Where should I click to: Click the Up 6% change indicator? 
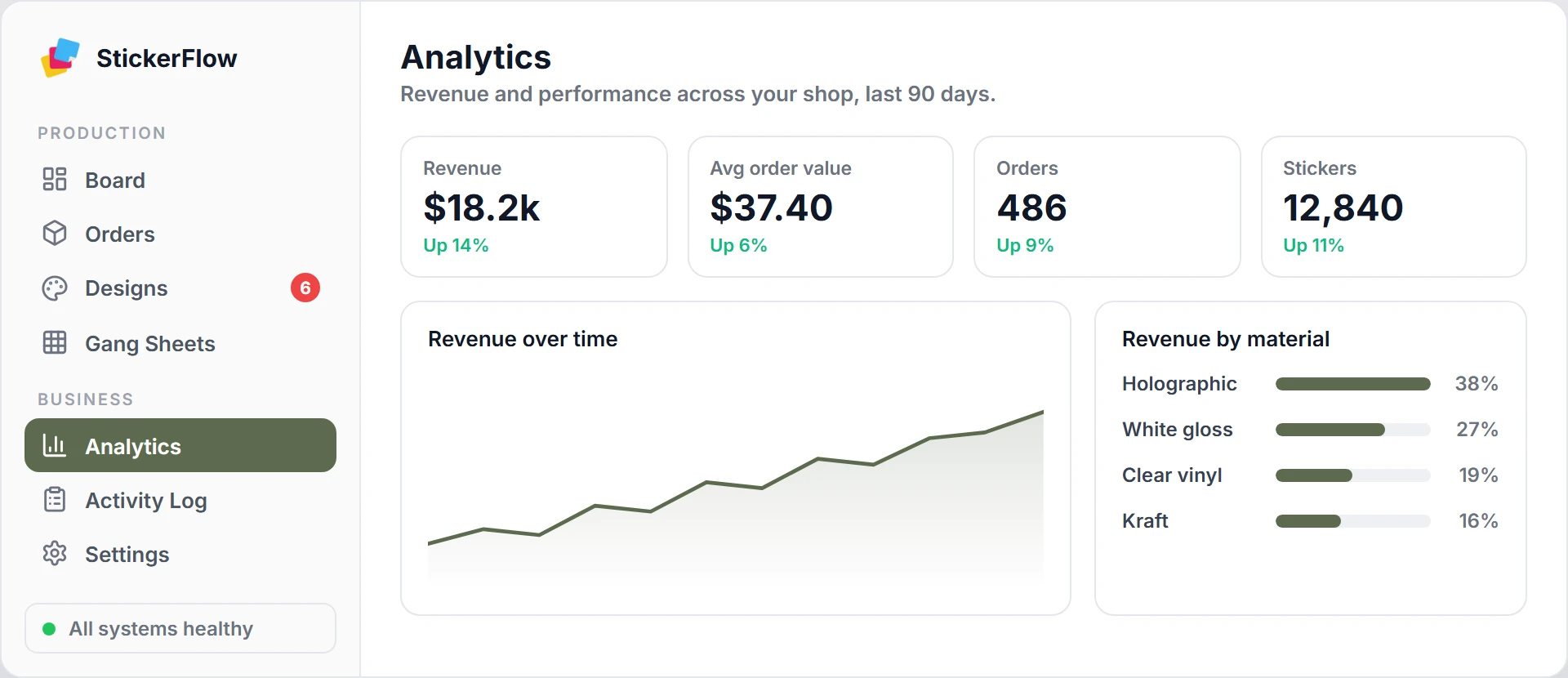click(738, 245)
